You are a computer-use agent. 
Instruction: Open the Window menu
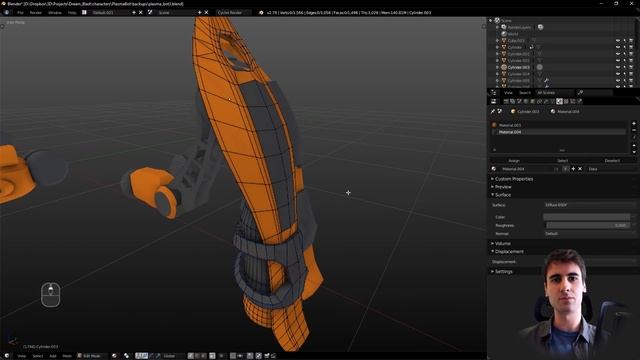(54, 13)
